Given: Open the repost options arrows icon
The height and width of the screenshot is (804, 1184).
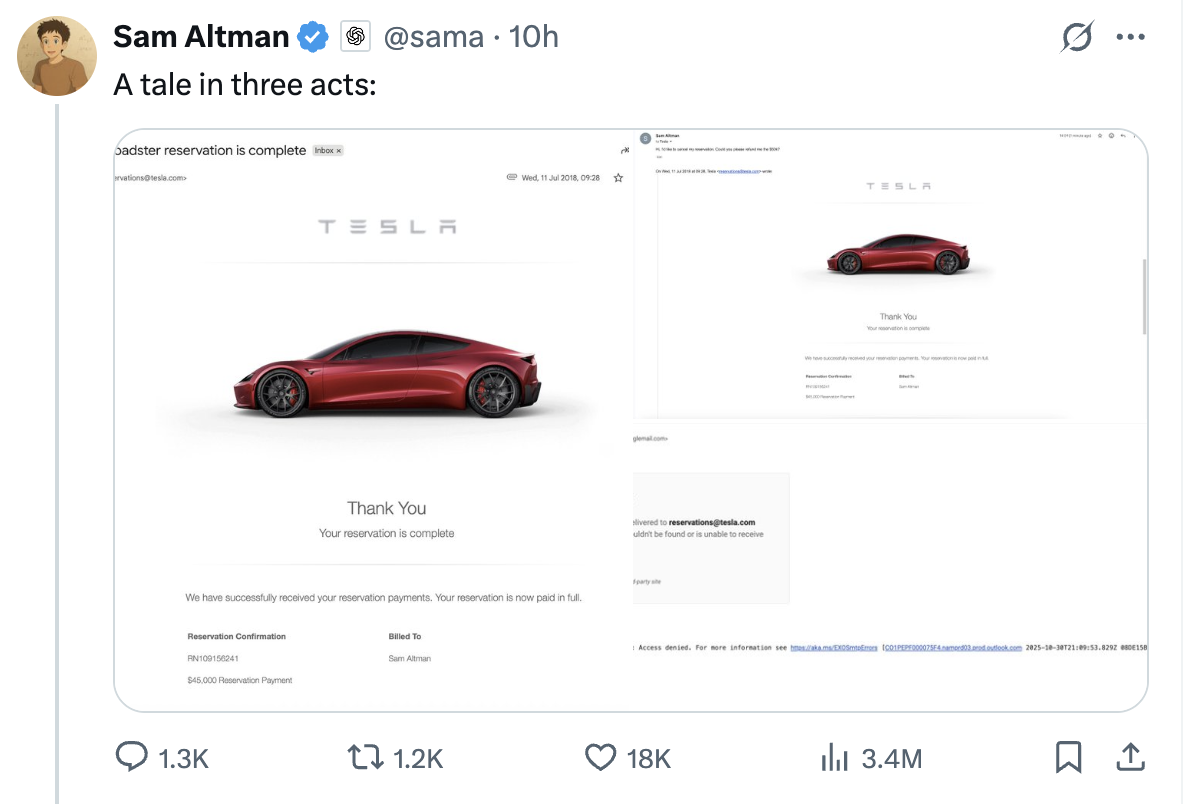Looking at the screenshot, I should coord(364,757).
